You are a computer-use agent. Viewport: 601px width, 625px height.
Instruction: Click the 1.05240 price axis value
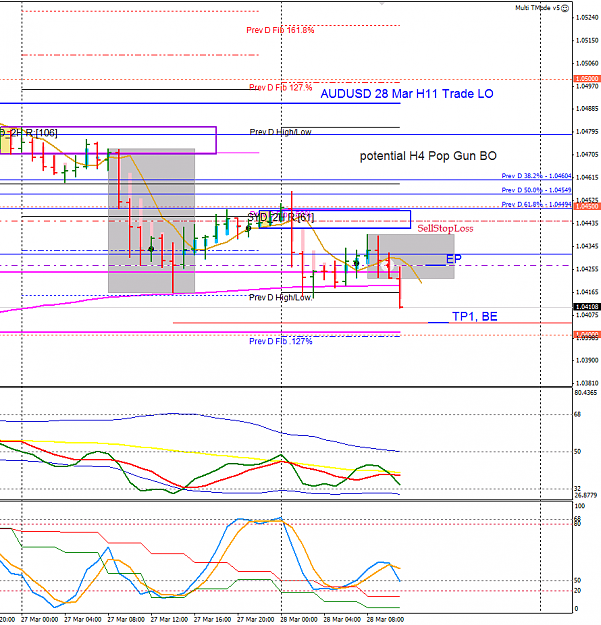coord(587,18)
